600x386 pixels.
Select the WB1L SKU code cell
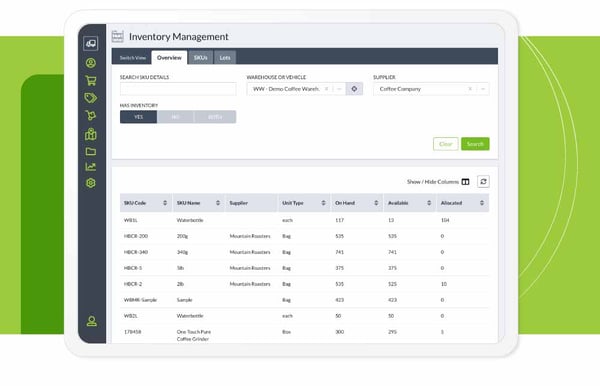point(131,220)
